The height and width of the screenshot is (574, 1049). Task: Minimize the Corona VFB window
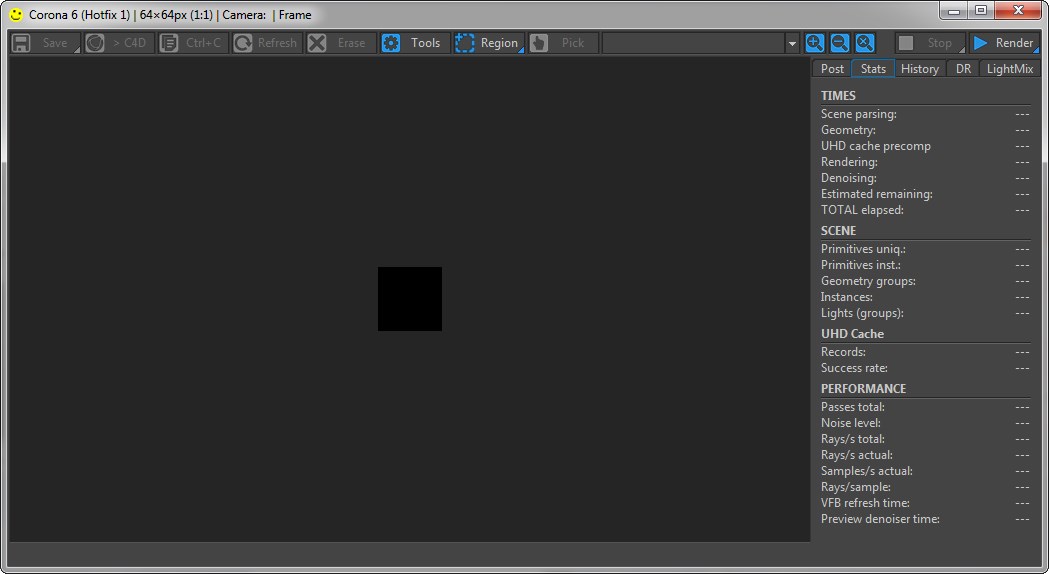(954, 11)
